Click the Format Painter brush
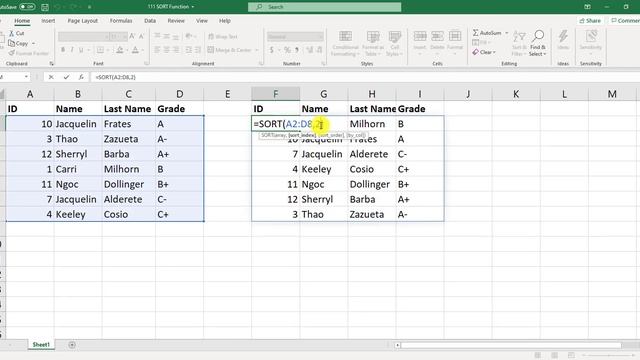Image resolution: width=640 pixels, height=360 pixels. tap(12, 53)
